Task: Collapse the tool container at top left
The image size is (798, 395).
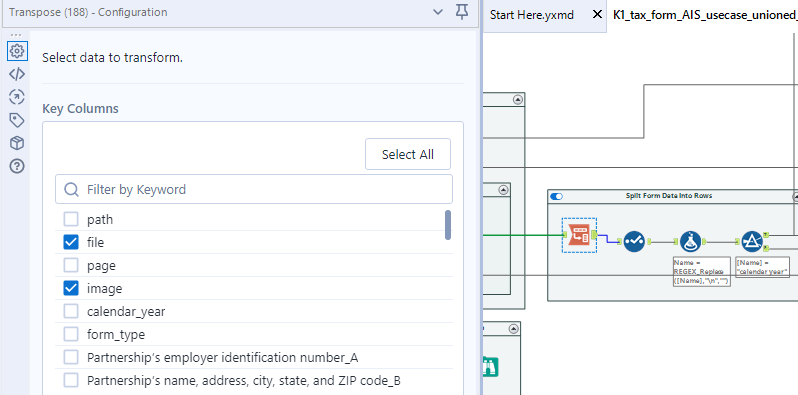Action: 518,100
